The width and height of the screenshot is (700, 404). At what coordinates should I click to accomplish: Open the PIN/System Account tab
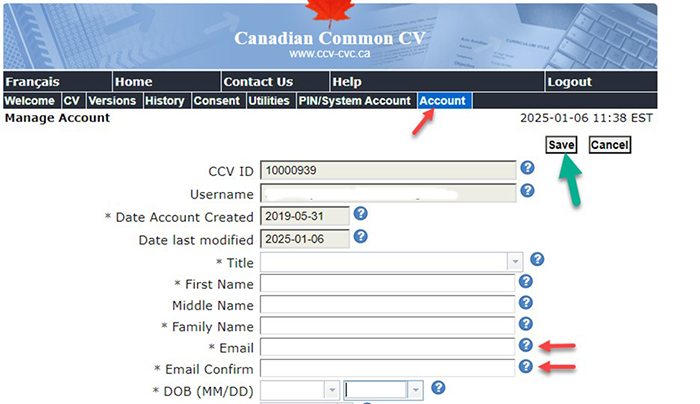tap(355, 101)
